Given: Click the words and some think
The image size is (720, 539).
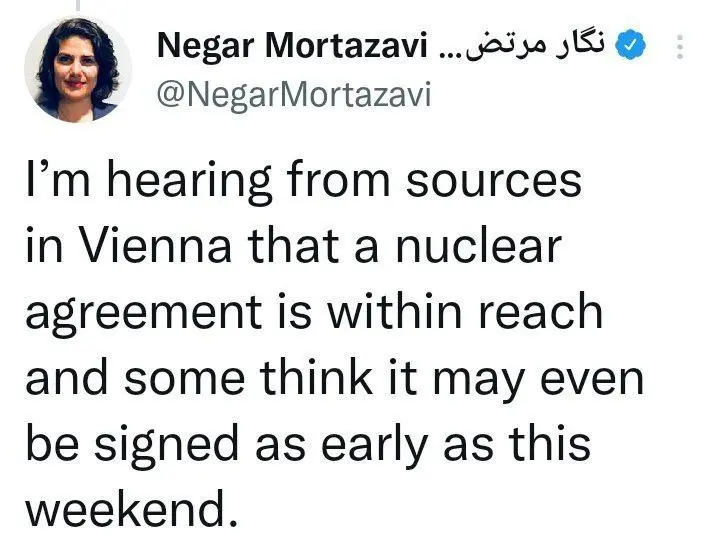Looking at the screenshot, I should pyautogui.click(x=198, y=378).
